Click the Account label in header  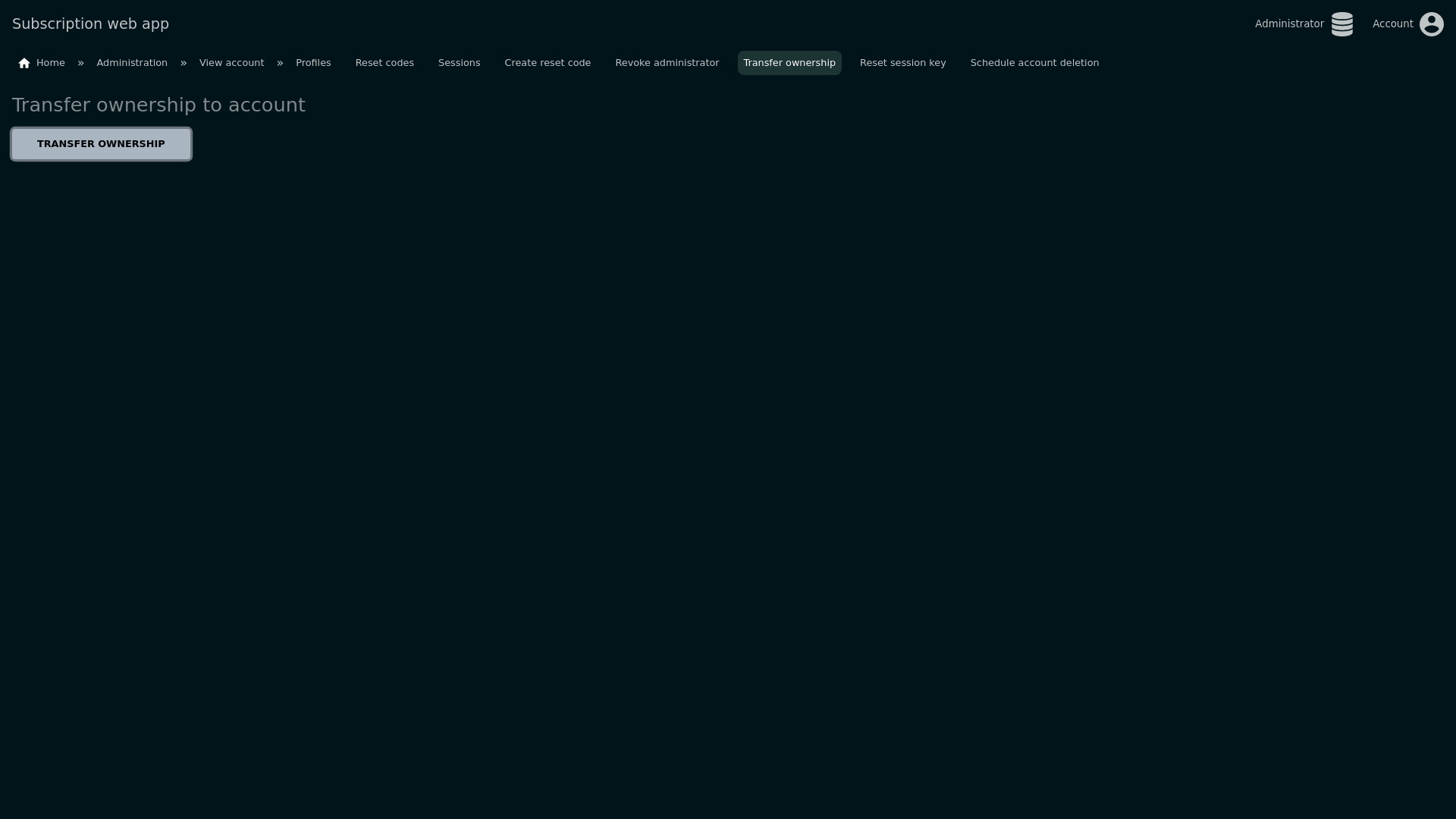coord(1392,24)
